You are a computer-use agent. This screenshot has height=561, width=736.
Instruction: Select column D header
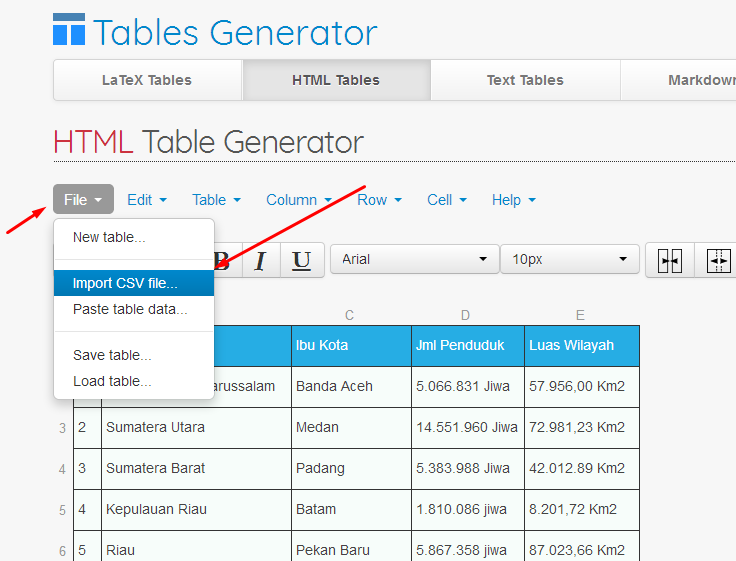point(465,315)
